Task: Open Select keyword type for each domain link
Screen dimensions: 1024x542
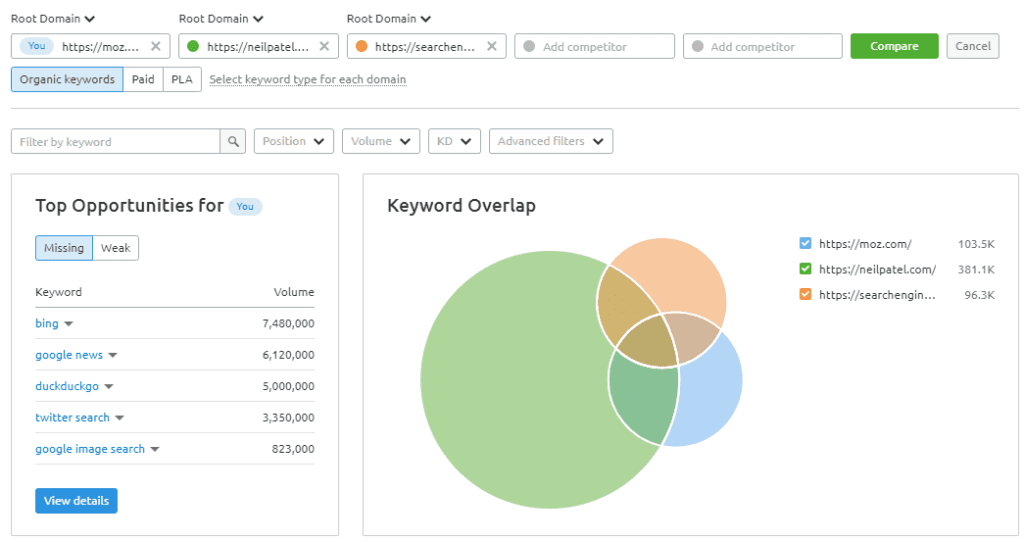Action: click(x=308, y=80)
